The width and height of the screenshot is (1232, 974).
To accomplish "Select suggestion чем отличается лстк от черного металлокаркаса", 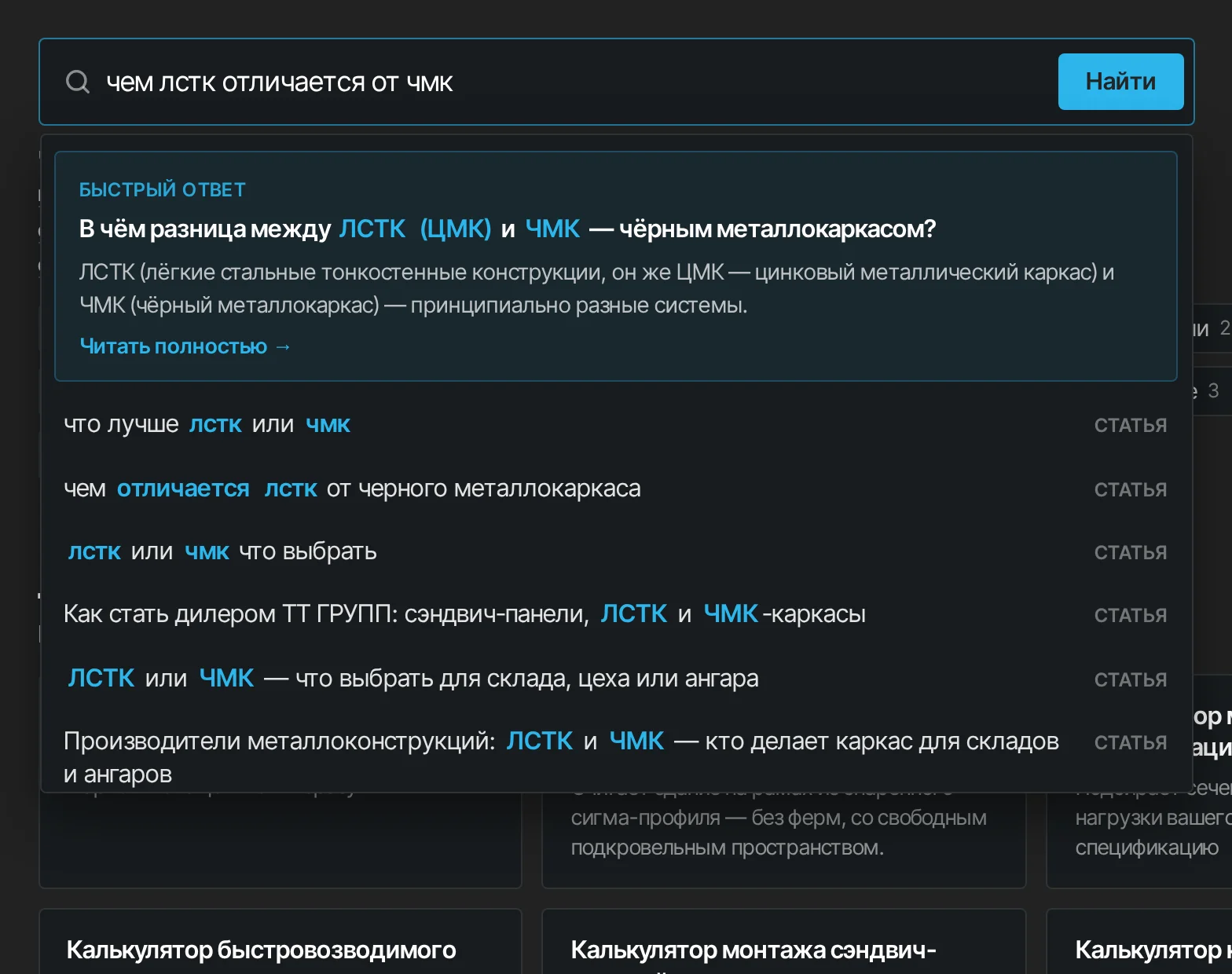I will tap(615, 489).
